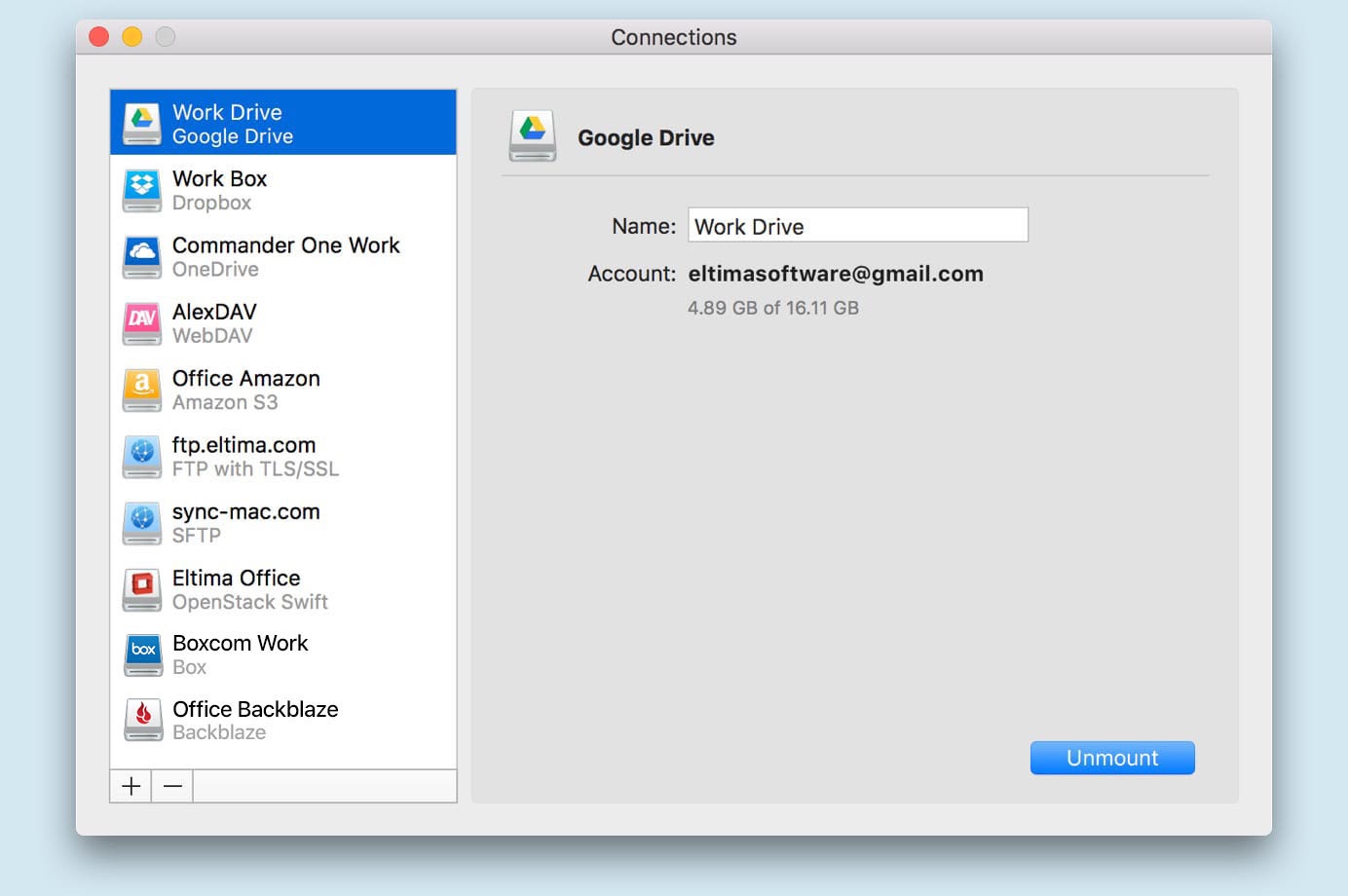This screenshot has width=1348, height=896.
Task: Minimize the Connections window with the yellow button
Action: pos(132,37)
